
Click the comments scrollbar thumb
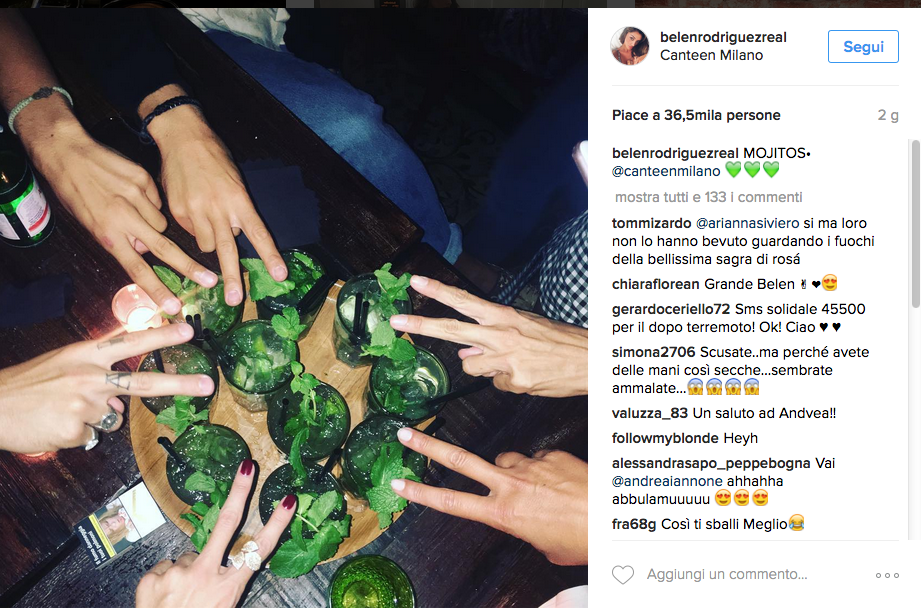(915, 223)
